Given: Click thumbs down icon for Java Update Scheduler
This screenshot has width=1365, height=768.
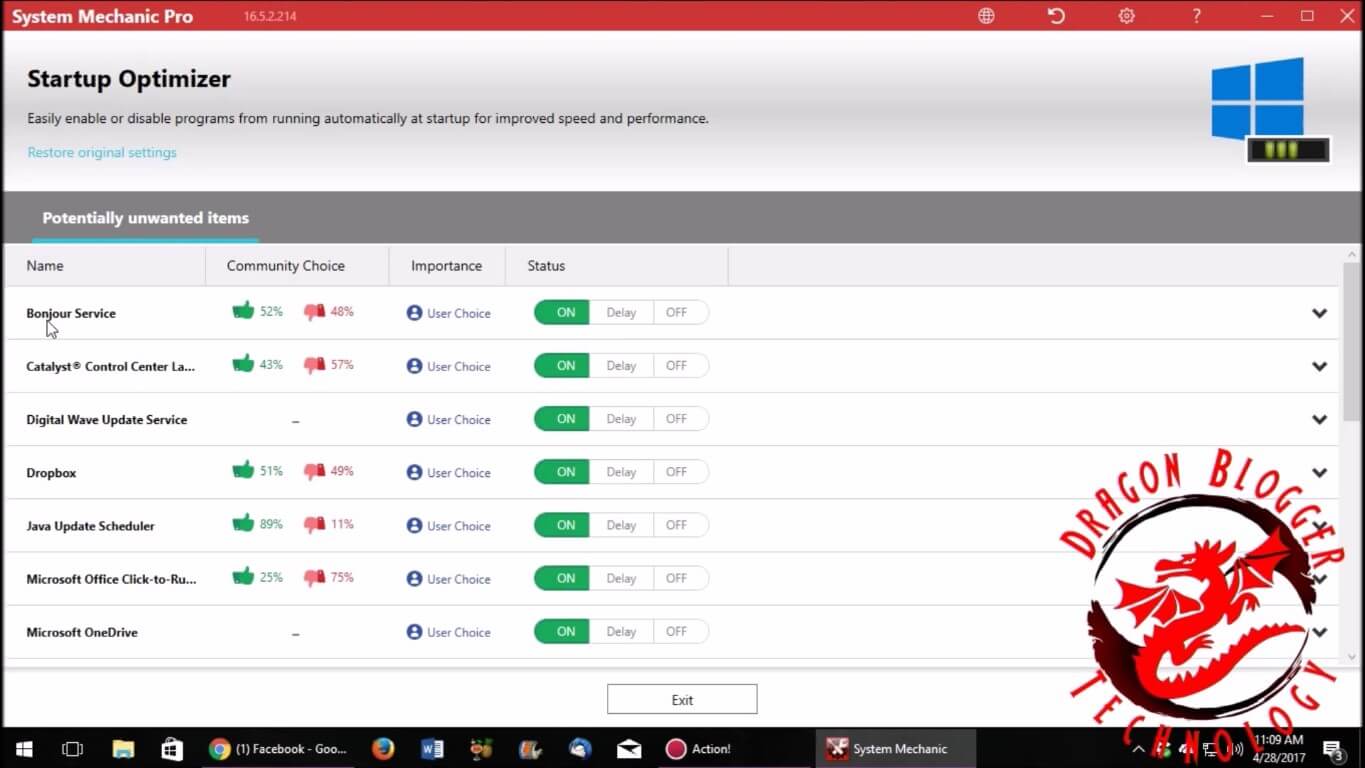Looking at the screenshot, I should point(314,524).
